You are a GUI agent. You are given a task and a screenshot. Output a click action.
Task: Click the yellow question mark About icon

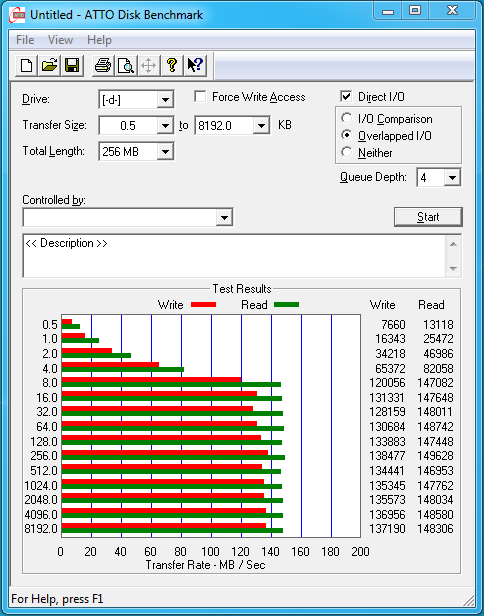(x=172, y=65)
